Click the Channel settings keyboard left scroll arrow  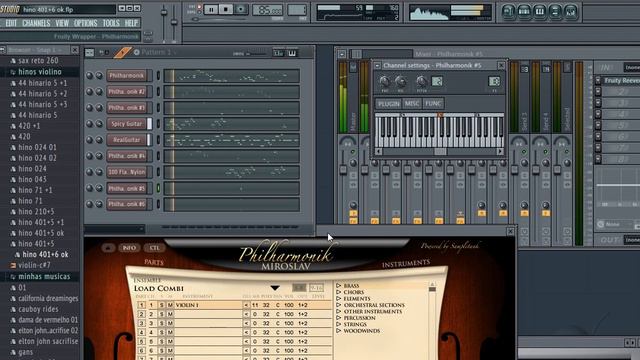pyautogui.click(x=378, y=151)
